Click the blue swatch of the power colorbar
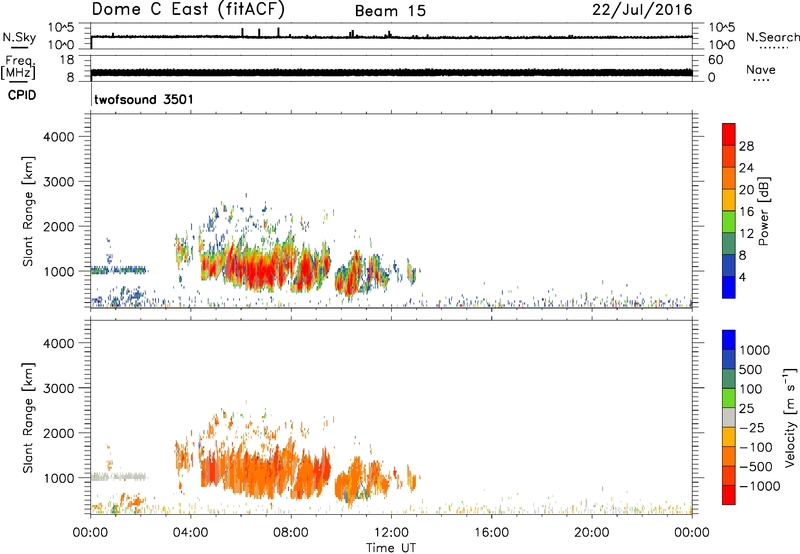 [x=729, y=287]
